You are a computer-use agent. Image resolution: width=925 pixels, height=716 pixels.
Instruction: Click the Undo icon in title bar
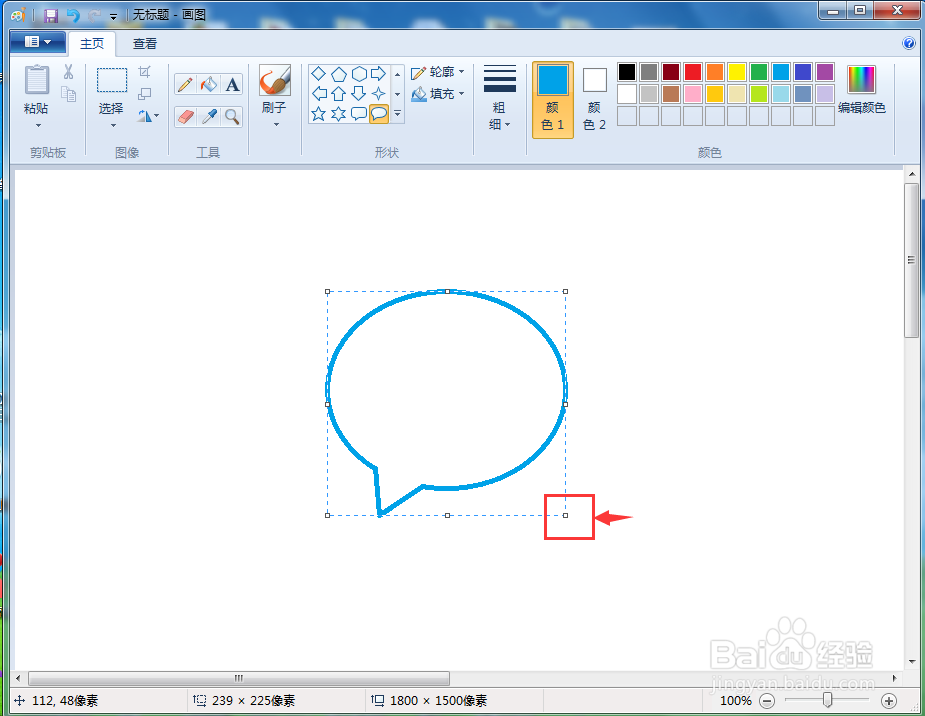73,15
